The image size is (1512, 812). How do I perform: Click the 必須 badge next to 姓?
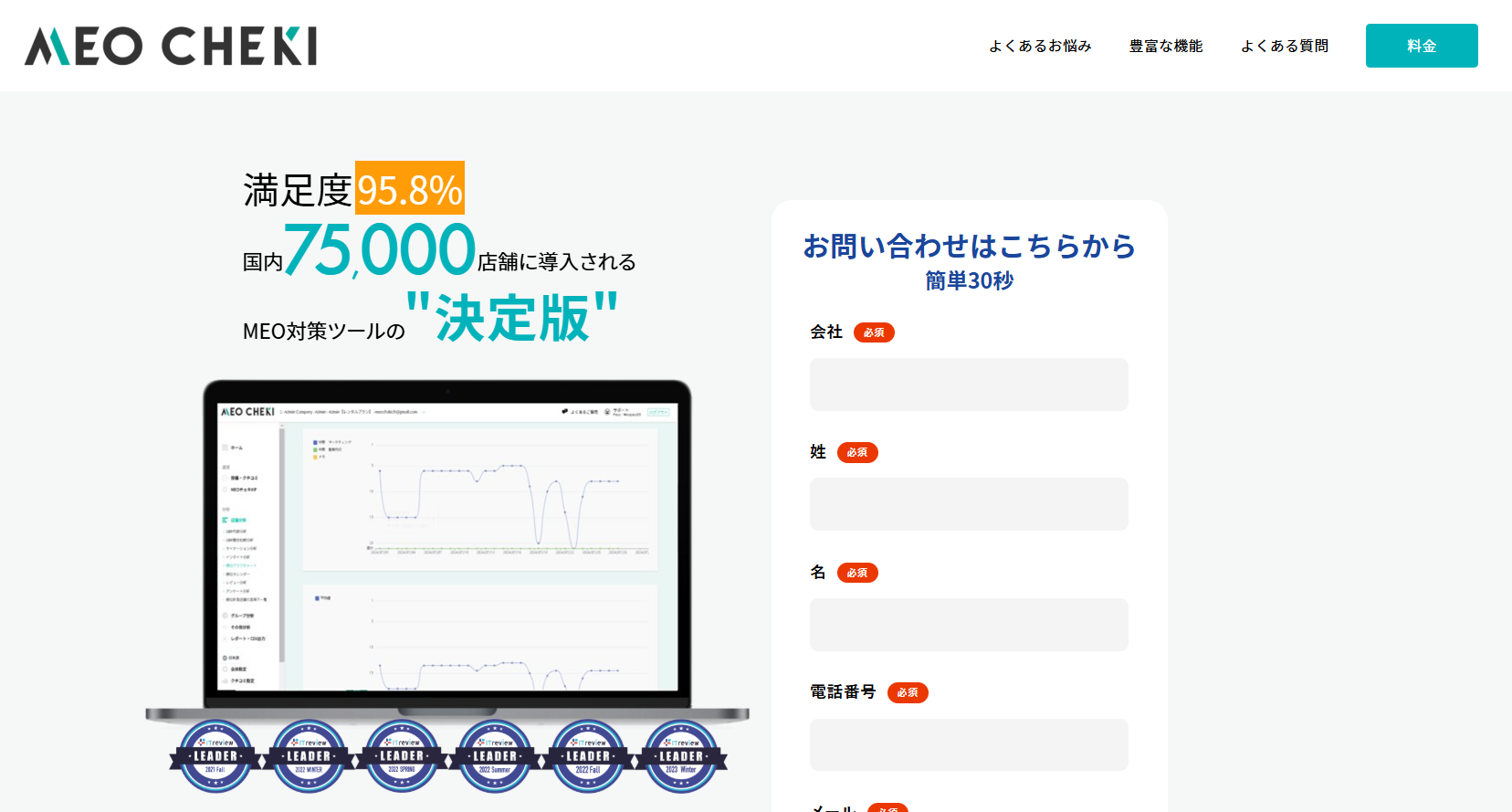857,452
